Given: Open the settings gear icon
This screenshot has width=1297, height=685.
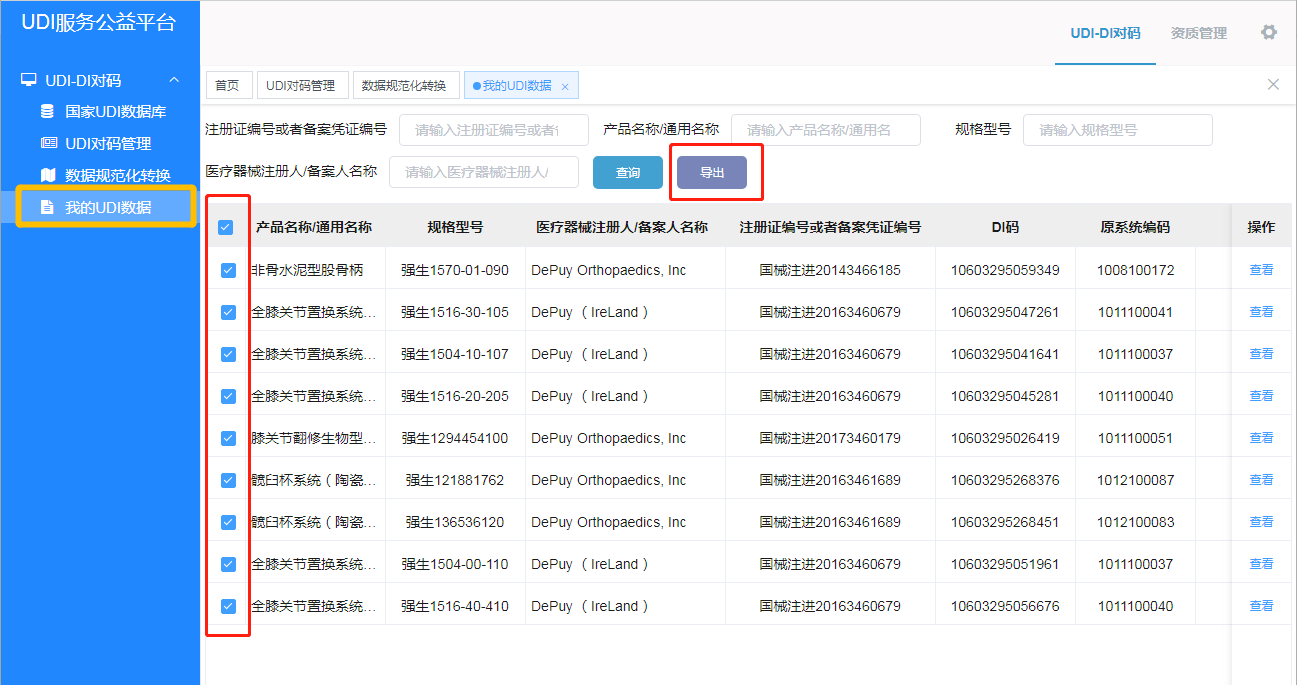Looking at the screenshot, I should point(1268,32).
